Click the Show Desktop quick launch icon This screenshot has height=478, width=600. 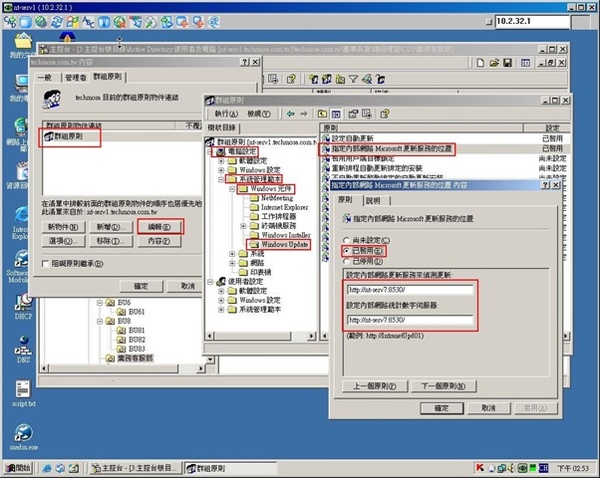tap(73, 468)
